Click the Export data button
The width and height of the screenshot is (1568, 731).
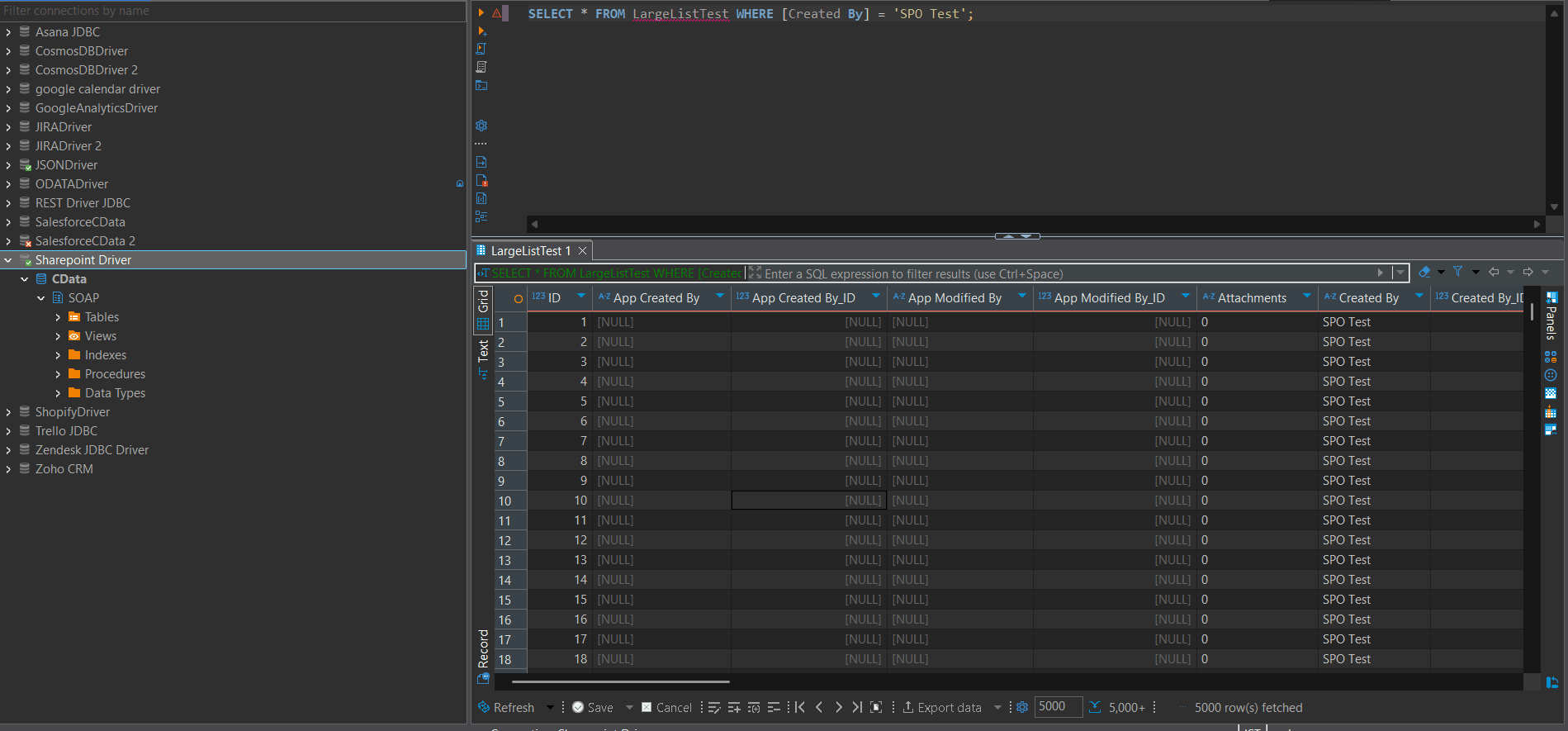[x=942, y=708]
